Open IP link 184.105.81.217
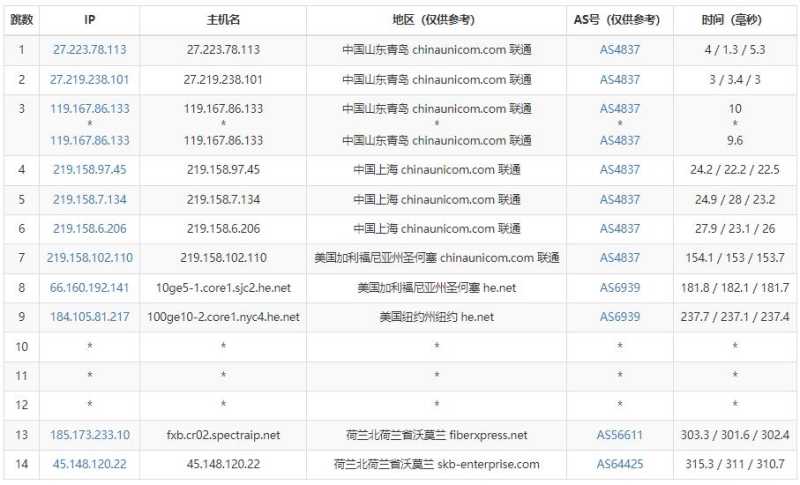 (x=89, y=317)
